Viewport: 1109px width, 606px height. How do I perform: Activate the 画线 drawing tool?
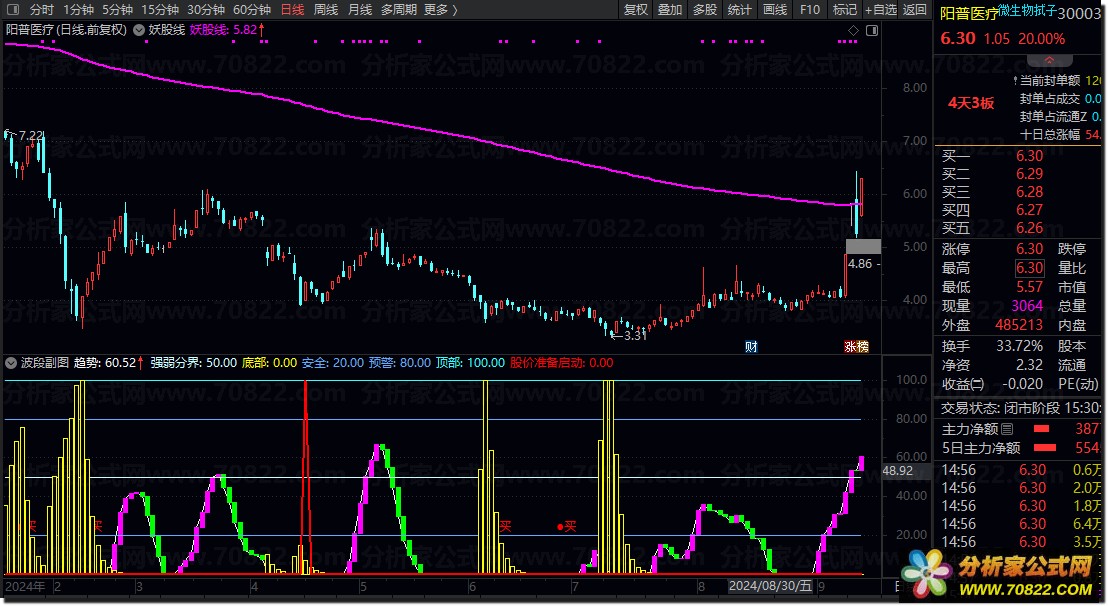(775, 10)
